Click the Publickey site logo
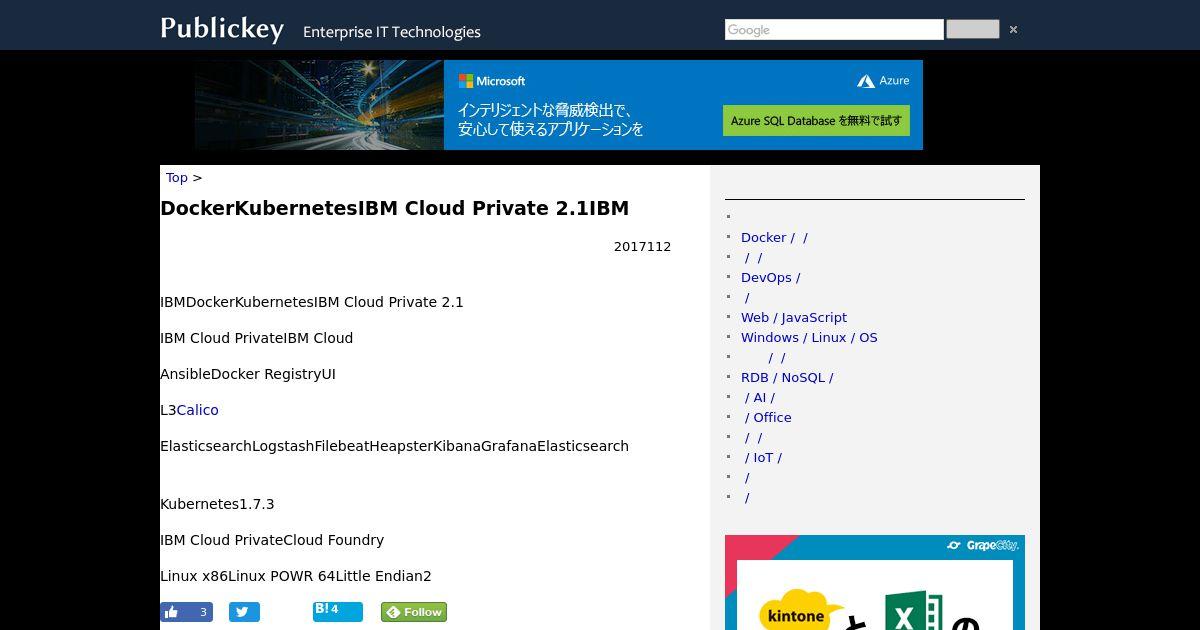 (x=222, y=29)
